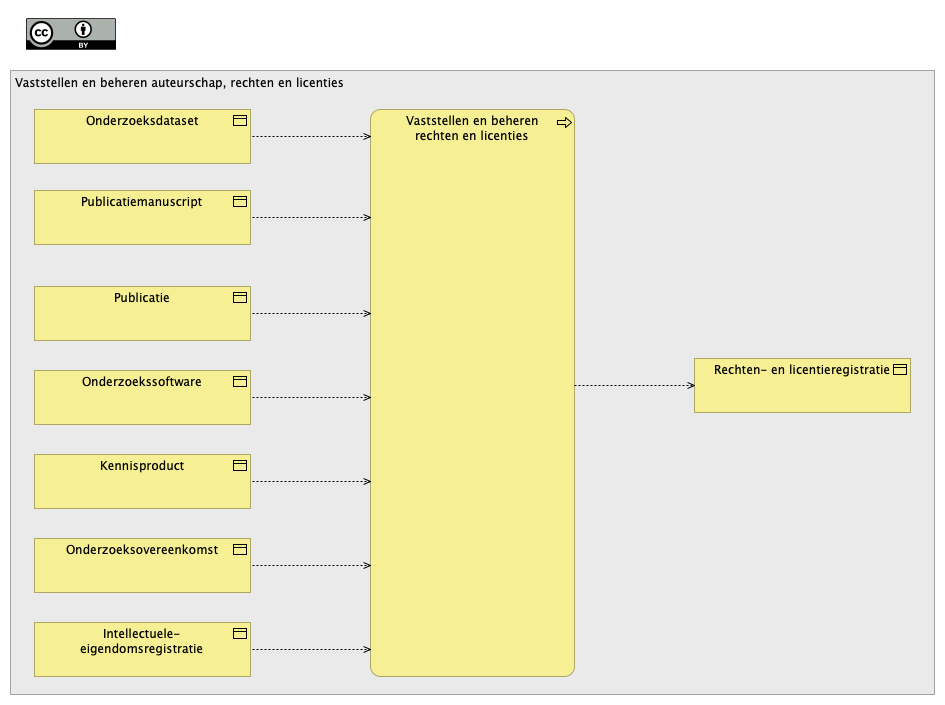Click the object icon on Onderzoeksovereenkomst box
The height and width of the screenshot is (705, 945).
click(x=240, y=550)
